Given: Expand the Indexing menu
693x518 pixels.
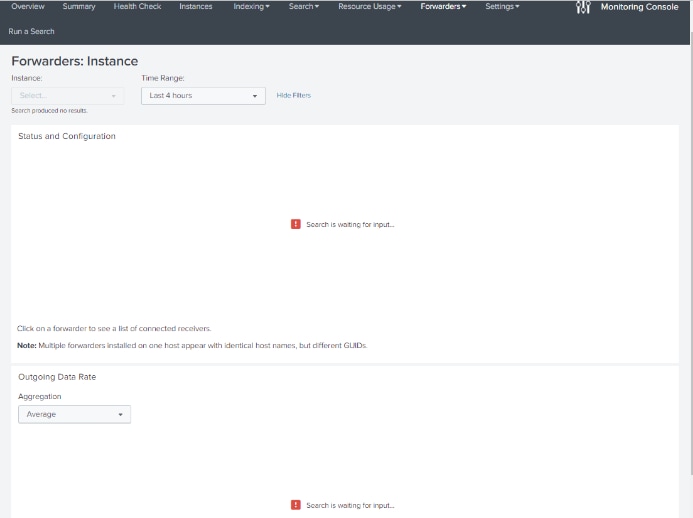Looking at the screenshot, I should click(251, 7).
